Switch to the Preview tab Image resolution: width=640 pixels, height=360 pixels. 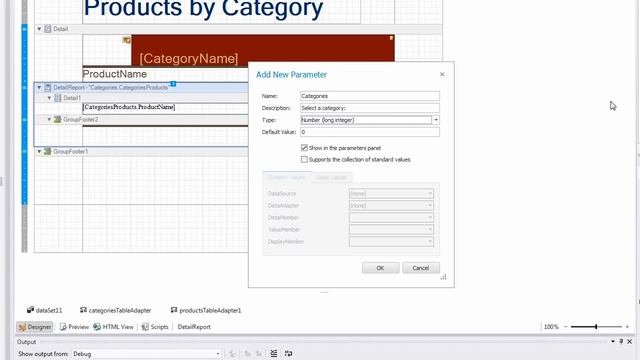coord(74,327)
